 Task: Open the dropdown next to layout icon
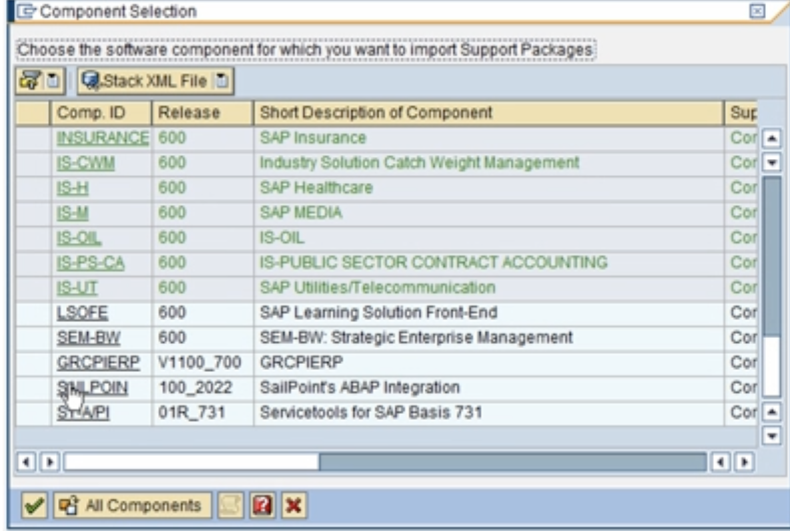pos(53,81)
